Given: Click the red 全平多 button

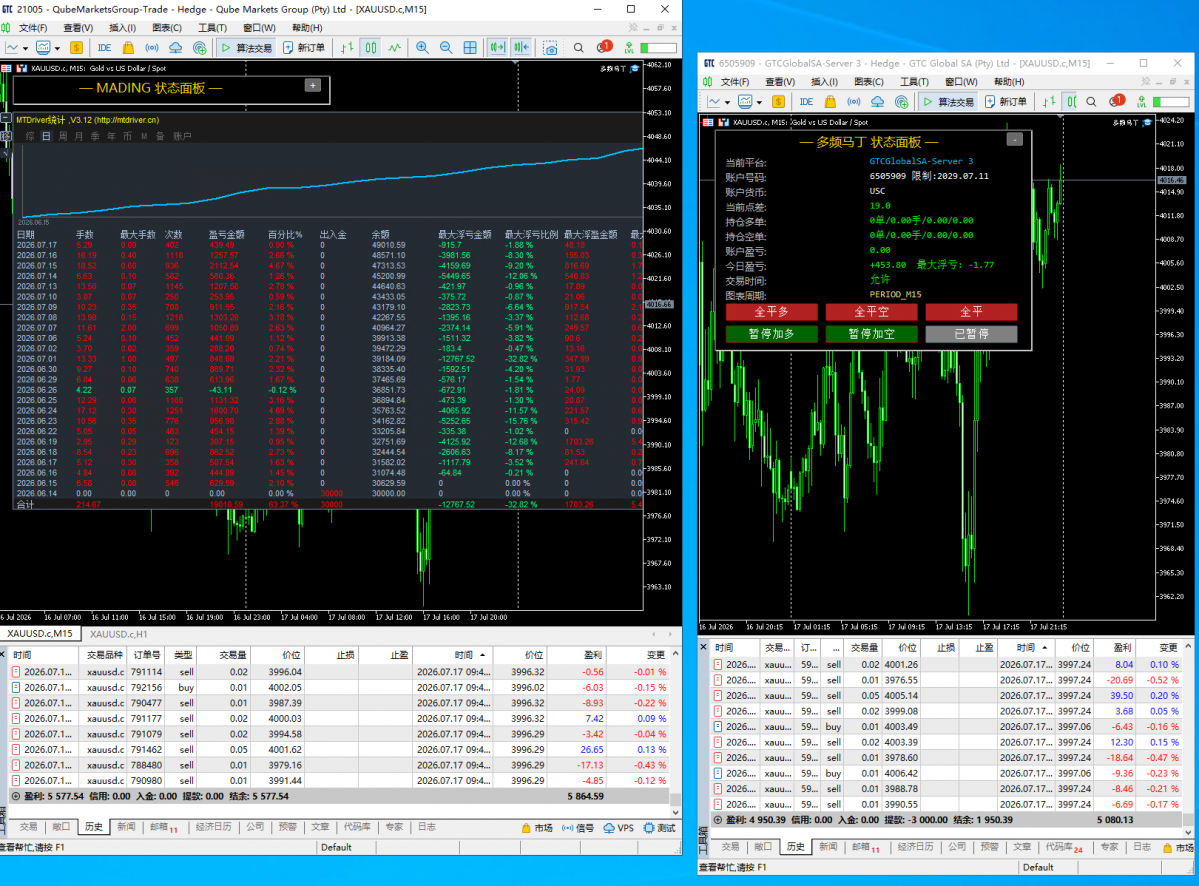Looking at the screenshot, I should click(x=772, y=312).
